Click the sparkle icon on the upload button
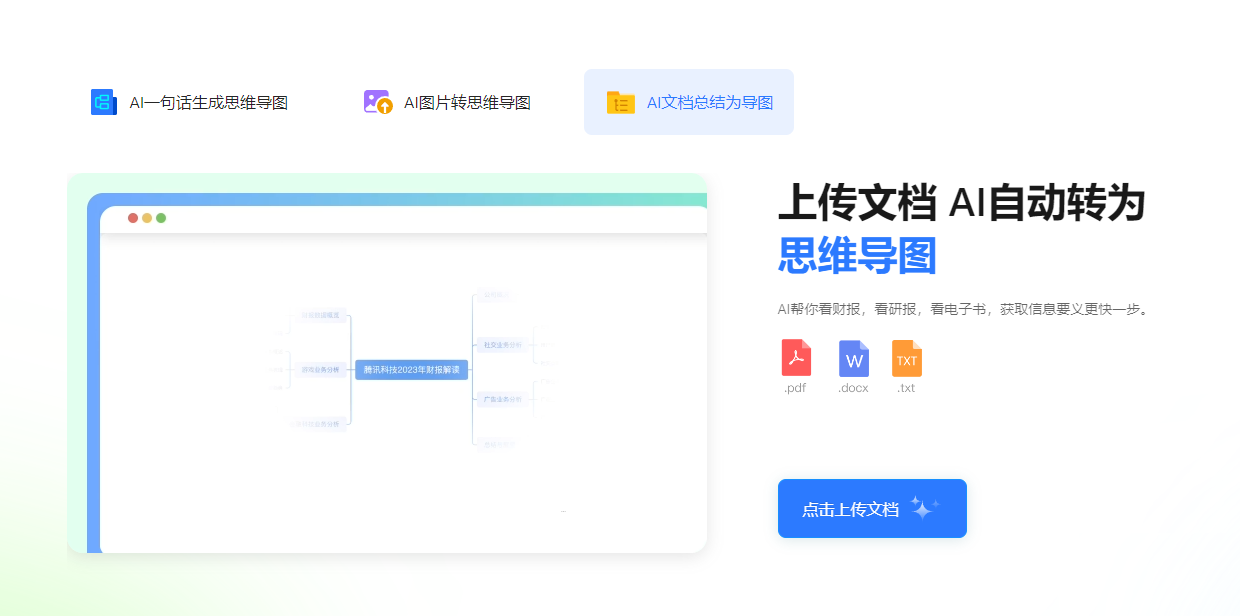 click(x=927, y=507)
